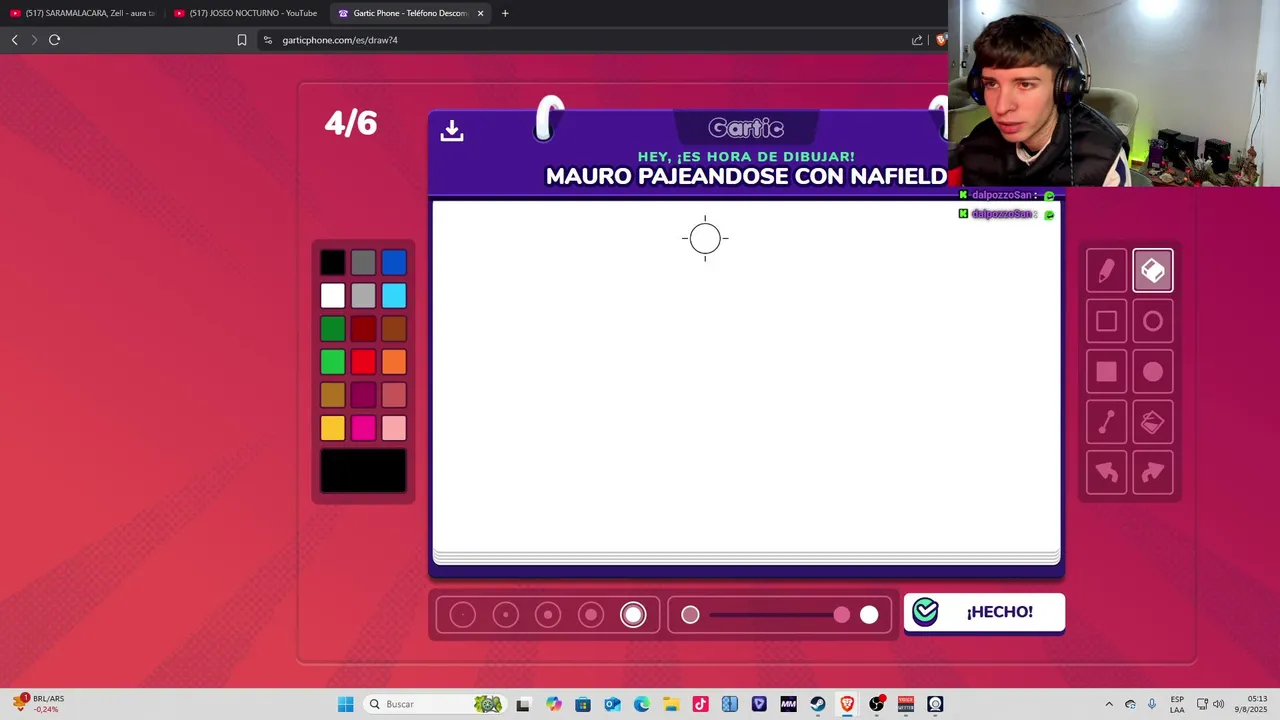The width and height of the screenshot is (1280, 720).
Task: Adjust the opacity slider handle
Action: 842,615
